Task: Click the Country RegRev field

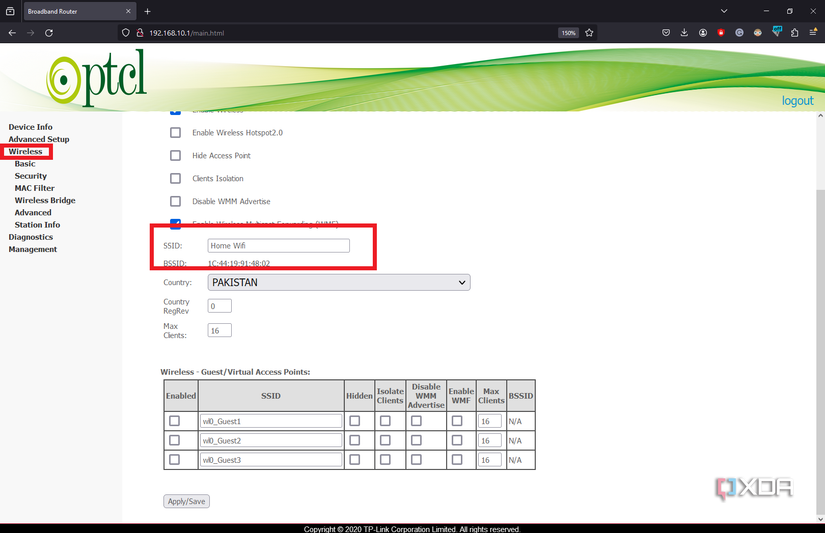Action: point(219,306)
